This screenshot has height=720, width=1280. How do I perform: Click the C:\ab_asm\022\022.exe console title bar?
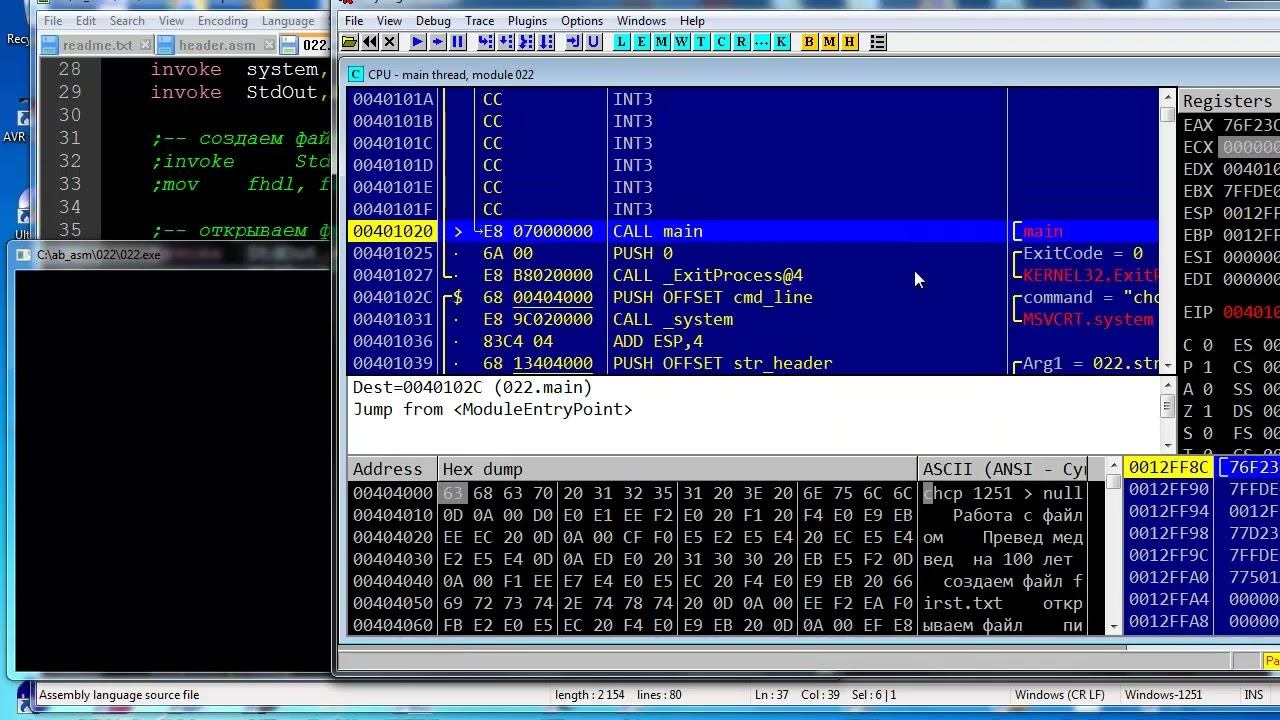click(172, 255)
